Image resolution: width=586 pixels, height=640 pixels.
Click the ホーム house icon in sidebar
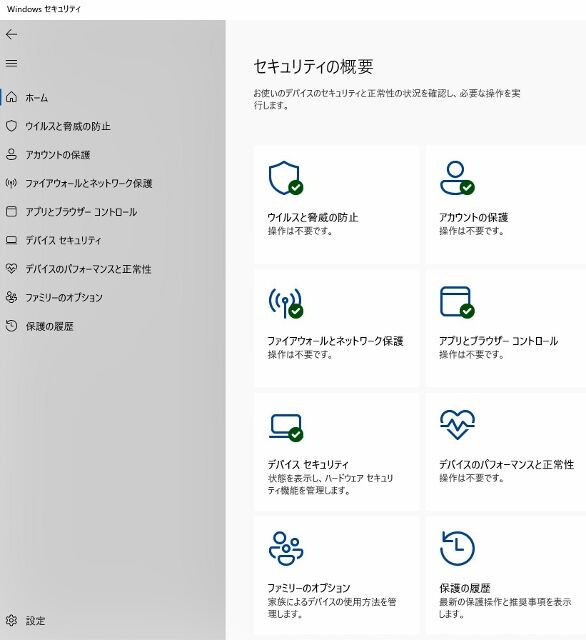pyautogui.click(x=11, y=97)
